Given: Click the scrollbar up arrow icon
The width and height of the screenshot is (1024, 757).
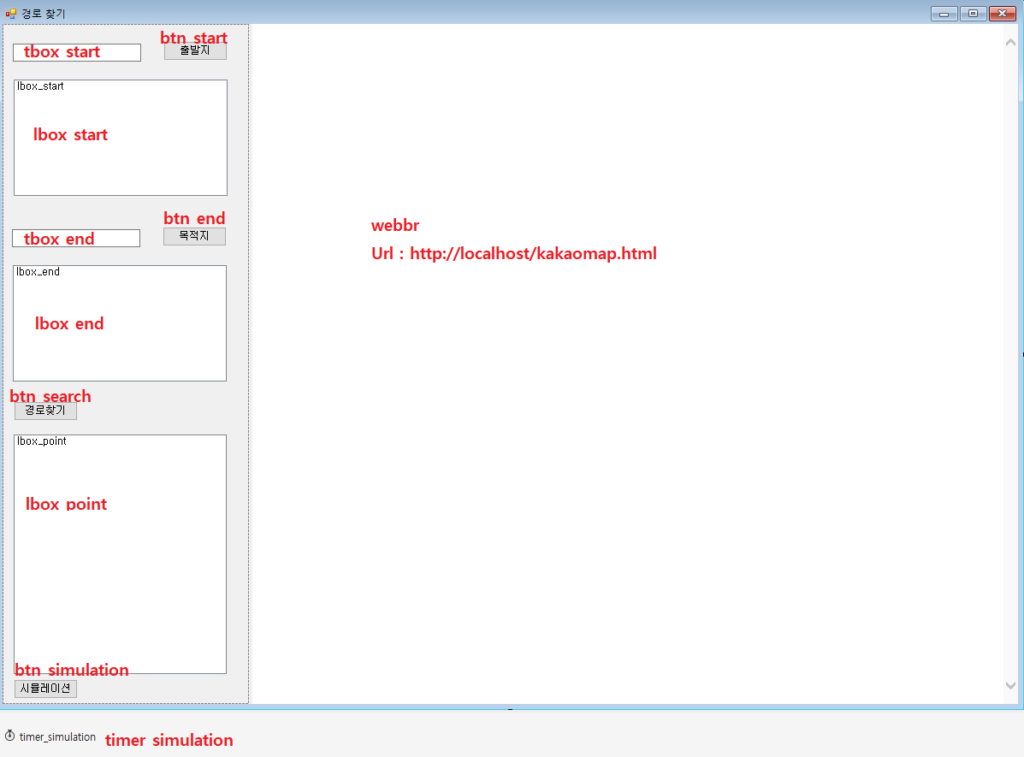Looking at the screenshot, I should tap(1010, 41).
